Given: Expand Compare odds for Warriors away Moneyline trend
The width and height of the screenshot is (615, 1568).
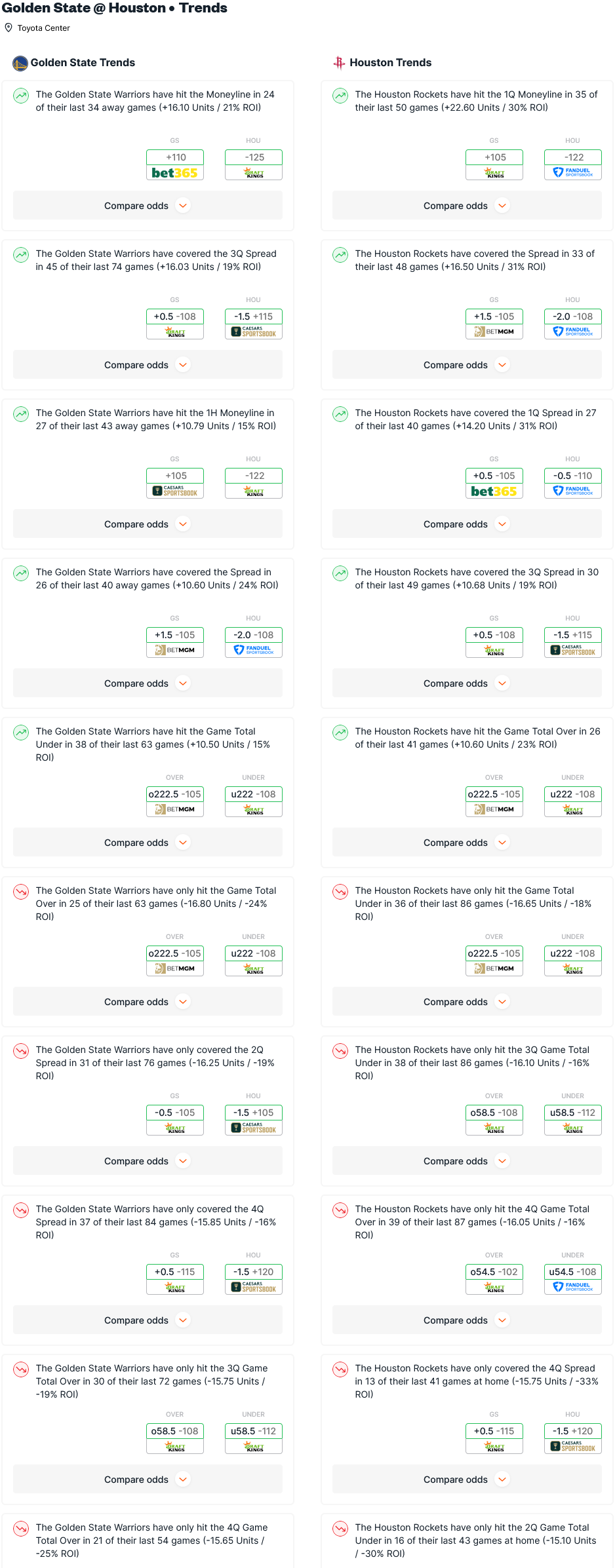Looking at the screenshot, I should 148,206.
